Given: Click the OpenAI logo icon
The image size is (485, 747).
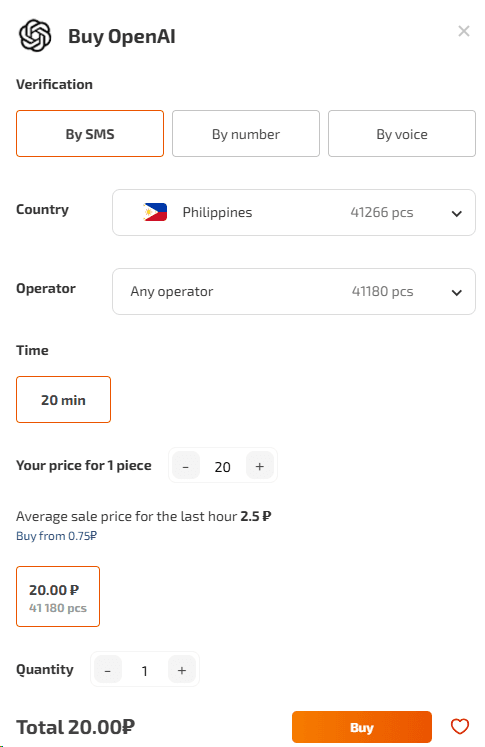Looking at the screenshot, I should point(35,36).
